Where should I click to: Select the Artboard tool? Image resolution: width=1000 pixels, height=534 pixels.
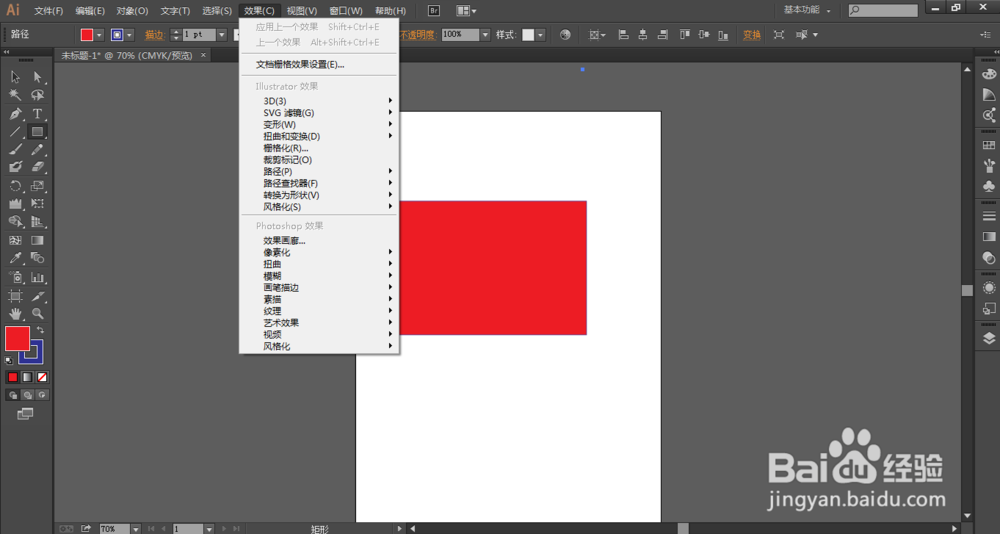[x=15, y=296]
